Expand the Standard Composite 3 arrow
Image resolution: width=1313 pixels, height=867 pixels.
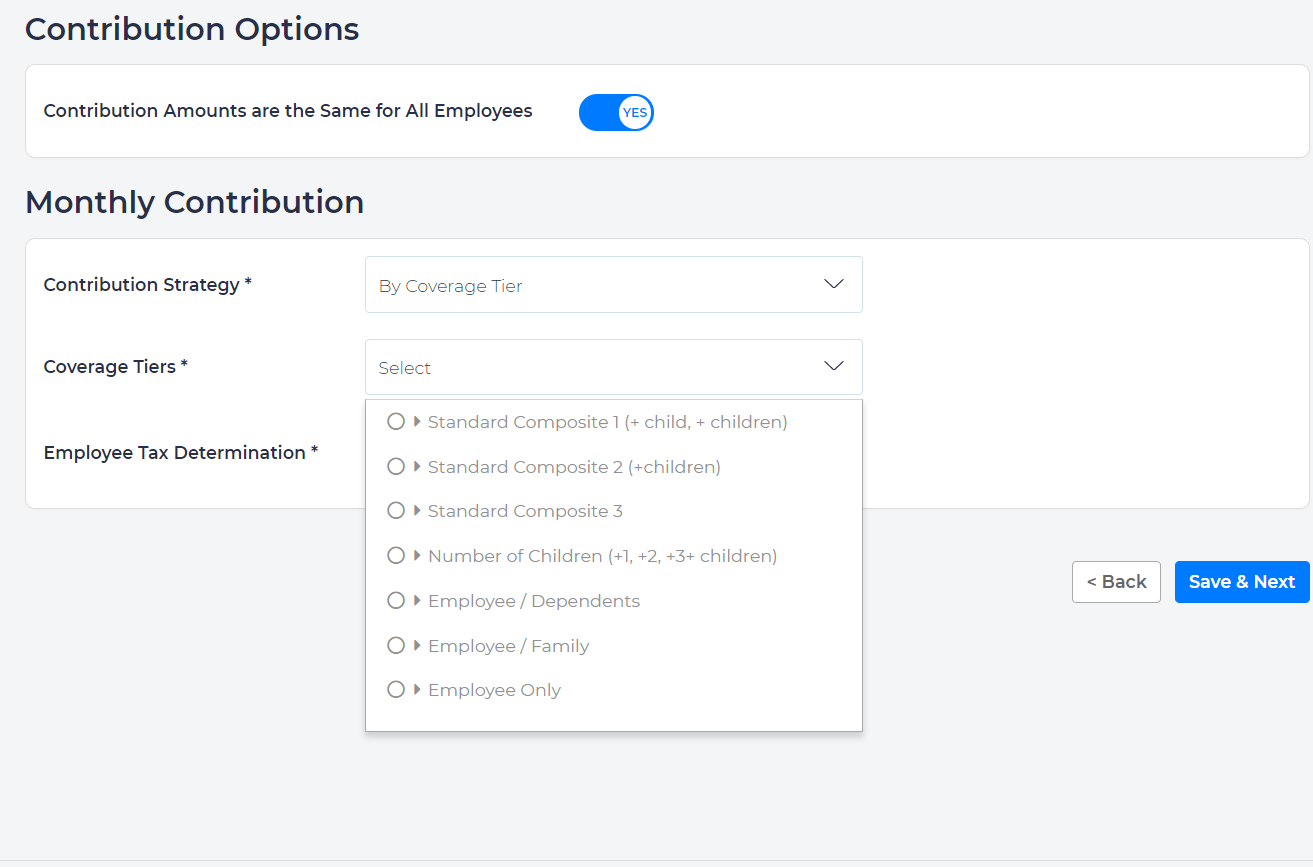[416, 510]
